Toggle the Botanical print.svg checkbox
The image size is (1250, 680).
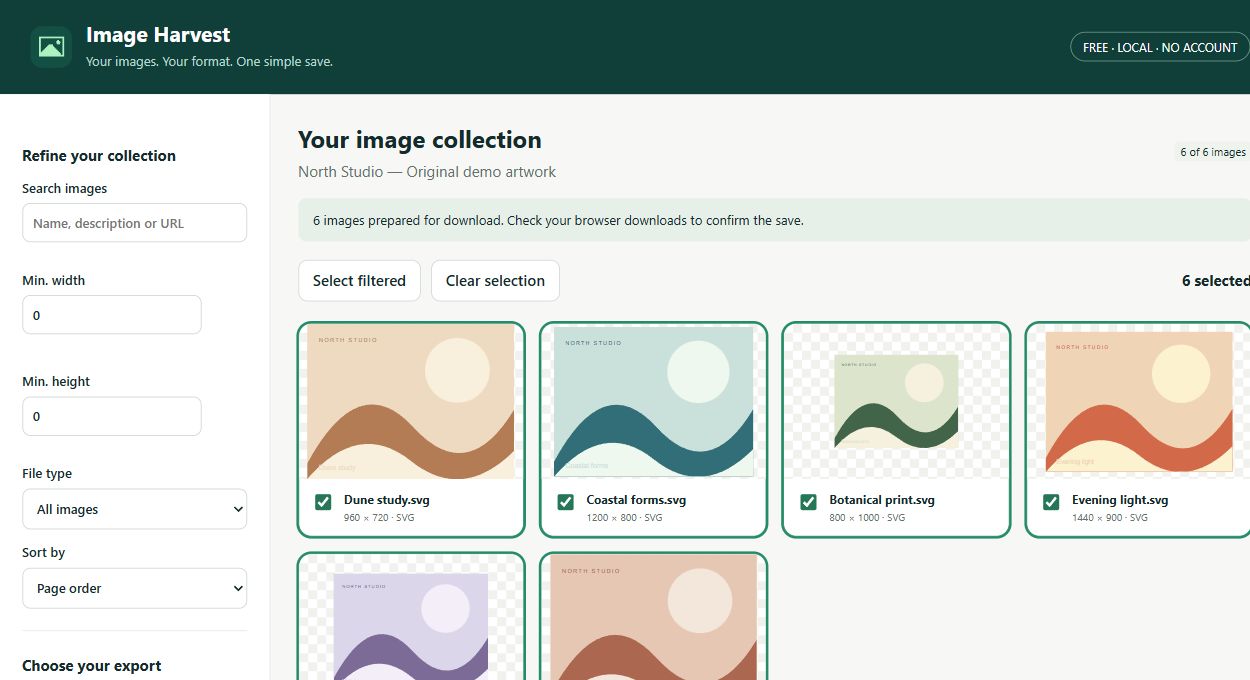(808, 502)
